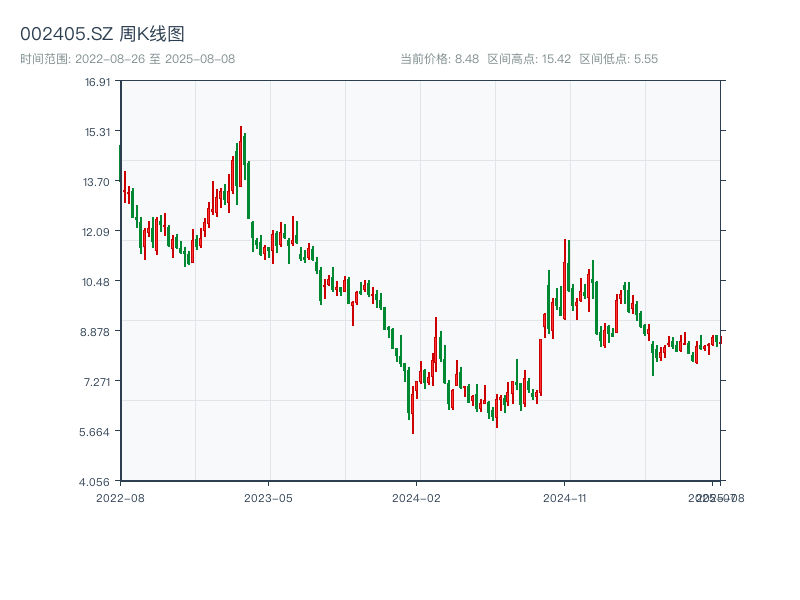Click the 当前价格 8.48 label
The height and width of the screenshot is (600, 800).
[439, 59]
